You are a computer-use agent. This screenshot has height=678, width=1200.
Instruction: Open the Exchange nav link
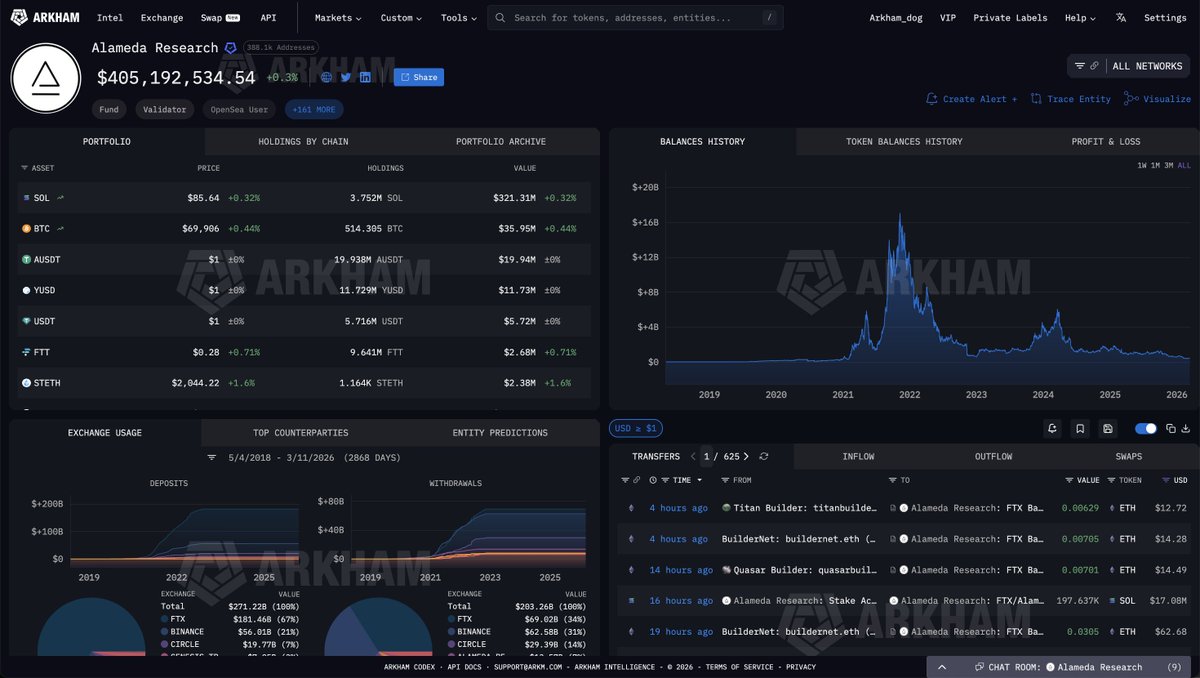coord(162,18)
